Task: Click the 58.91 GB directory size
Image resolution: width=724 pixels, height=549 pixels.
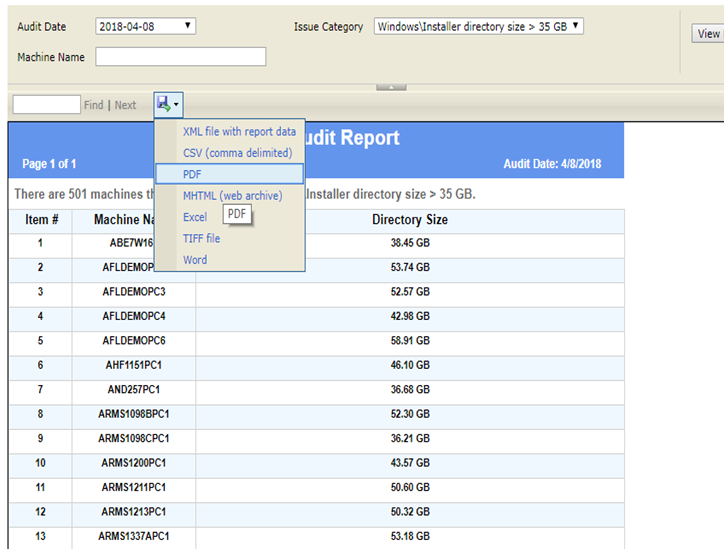Action: pyautogui.click(x=410, y=341)
